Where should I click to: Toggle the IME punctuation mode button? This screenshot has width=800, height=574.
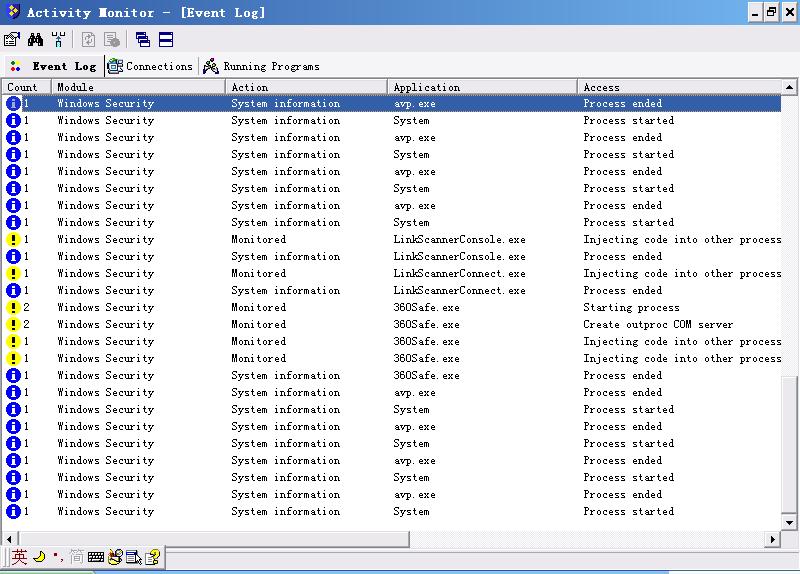click(x=57, y=557)
